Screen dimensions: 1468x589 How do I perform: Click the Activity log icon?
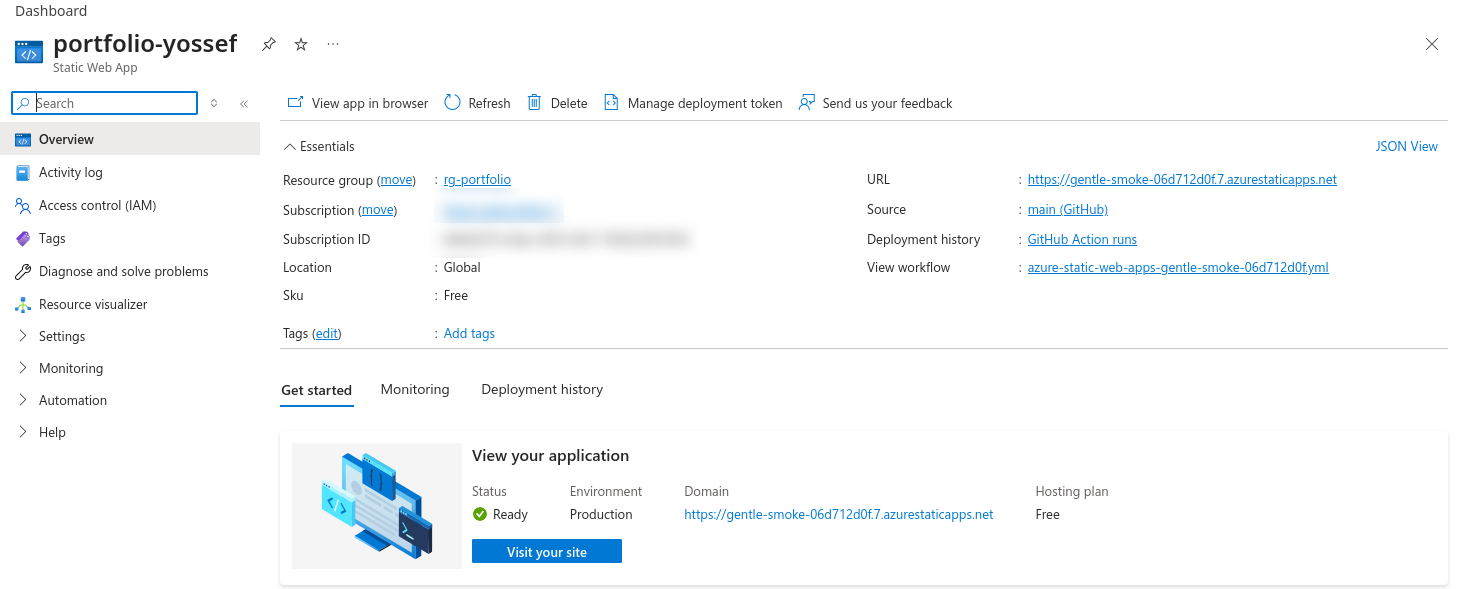tap(23, 172)
